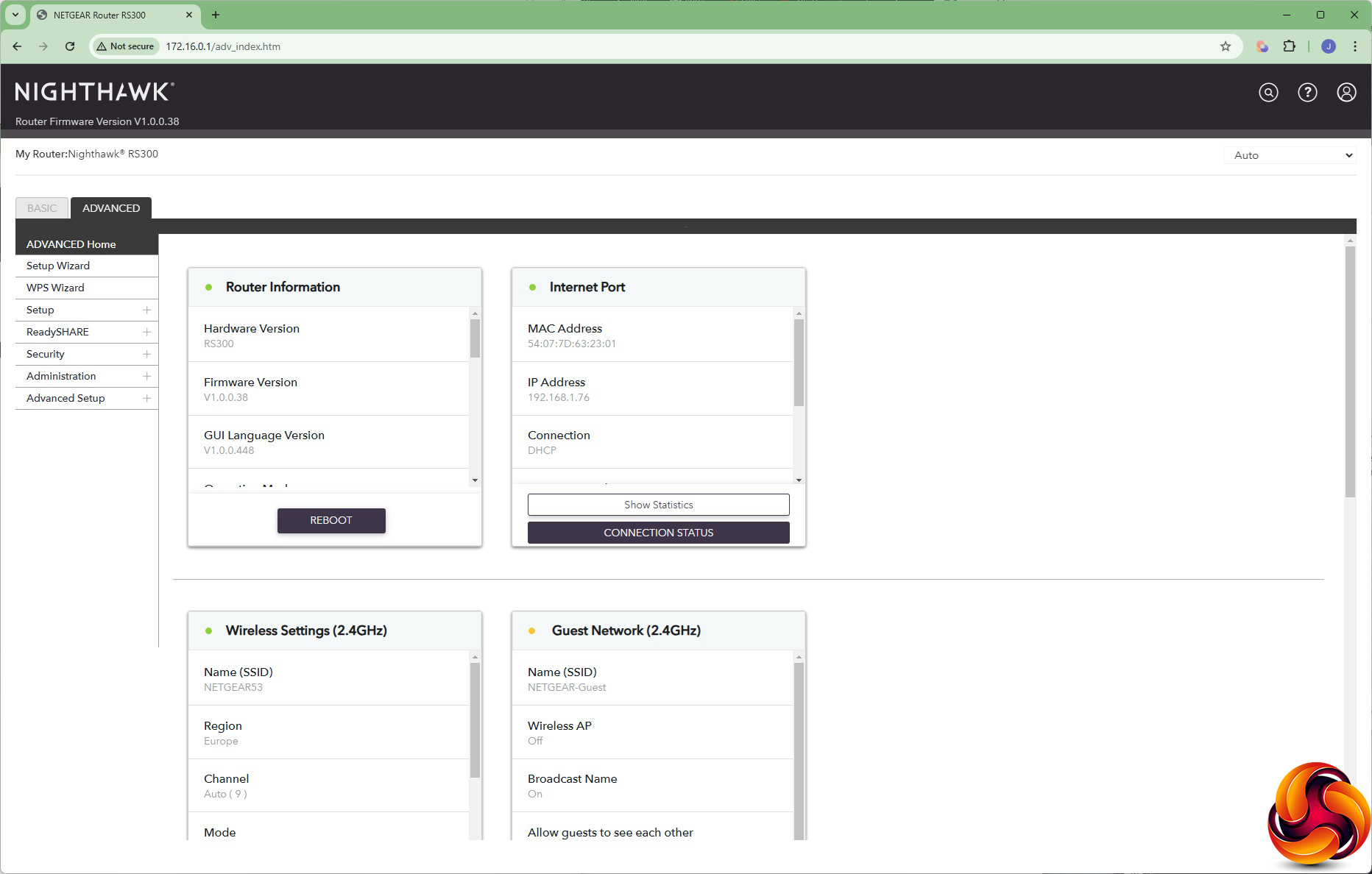
Task: Click the CONNECTION STATUS button
Action: 659,533
